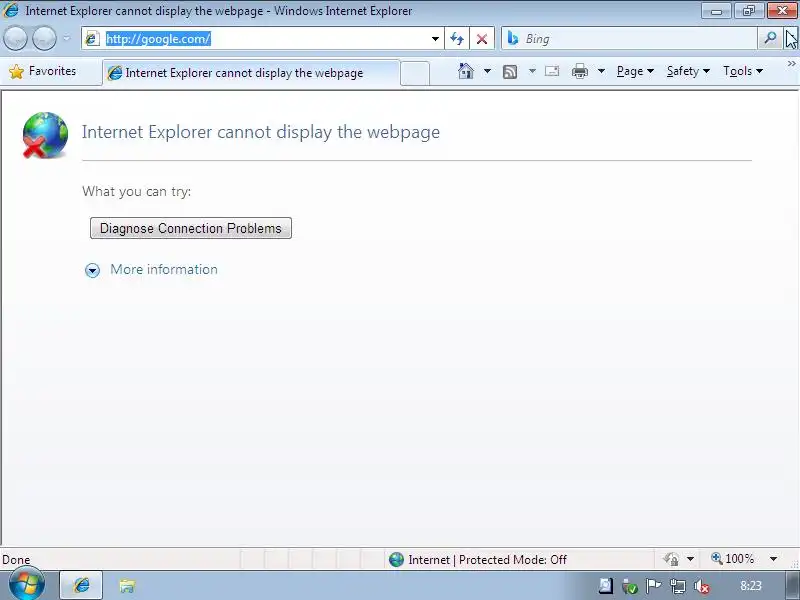
Task: Click the magnifier Search button
Action: 770,39
